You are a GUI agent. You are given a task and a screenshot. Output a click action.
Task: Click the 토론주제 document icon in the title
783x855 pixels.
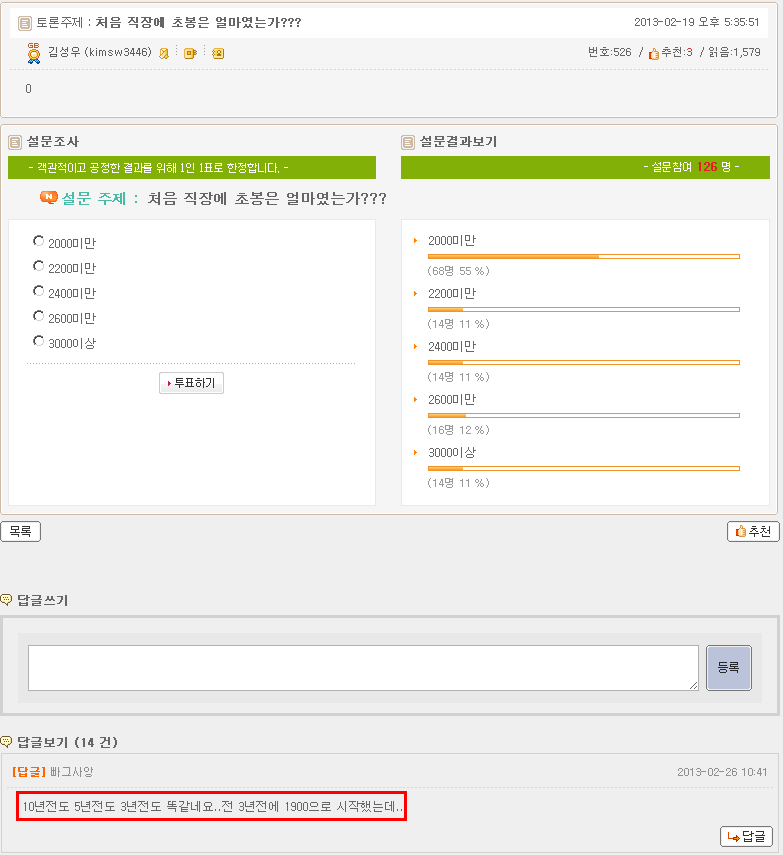click(x=25, y=23)
